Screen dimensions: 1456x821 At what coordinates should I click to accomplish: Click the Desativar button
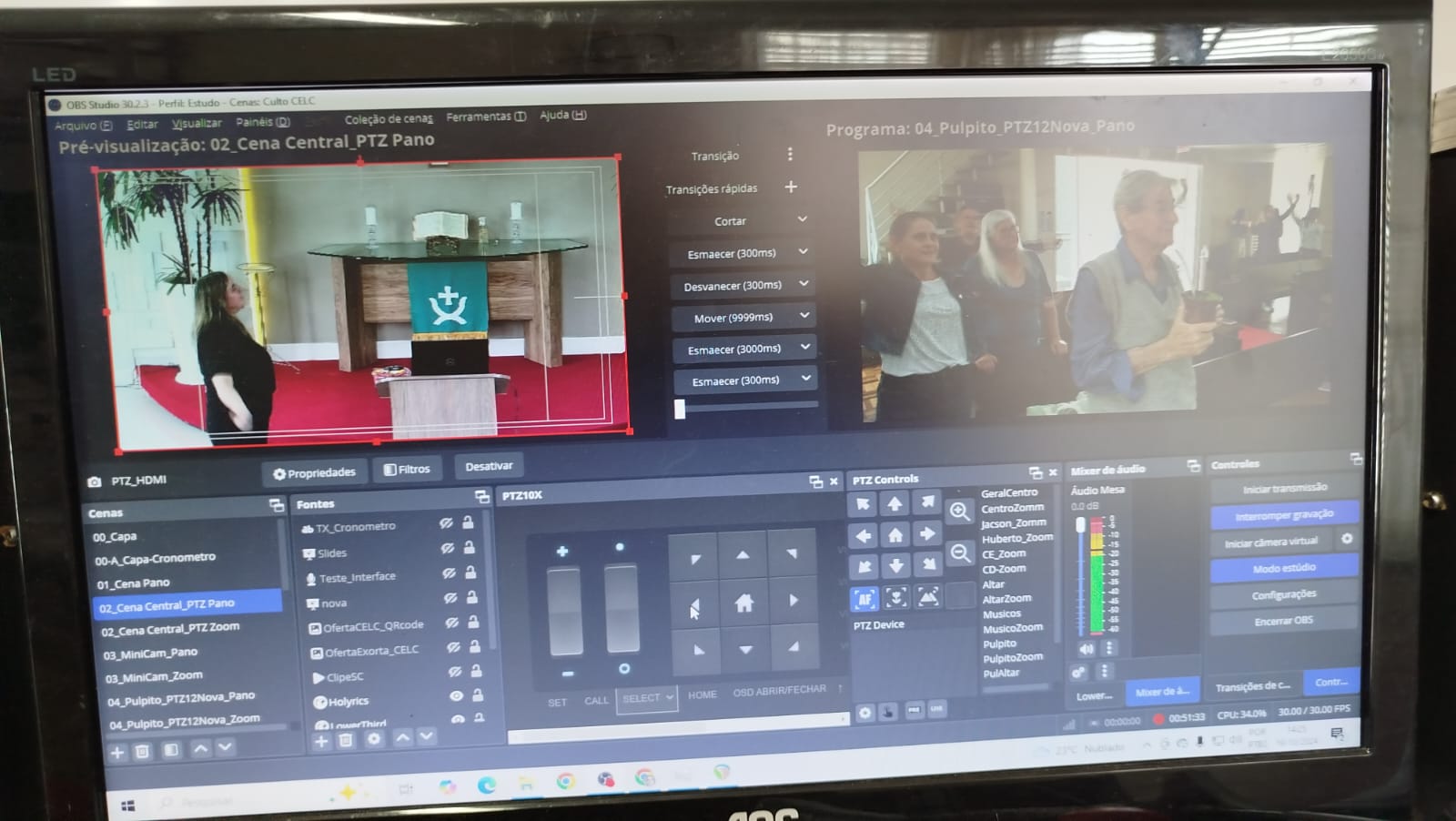[489, 466]
